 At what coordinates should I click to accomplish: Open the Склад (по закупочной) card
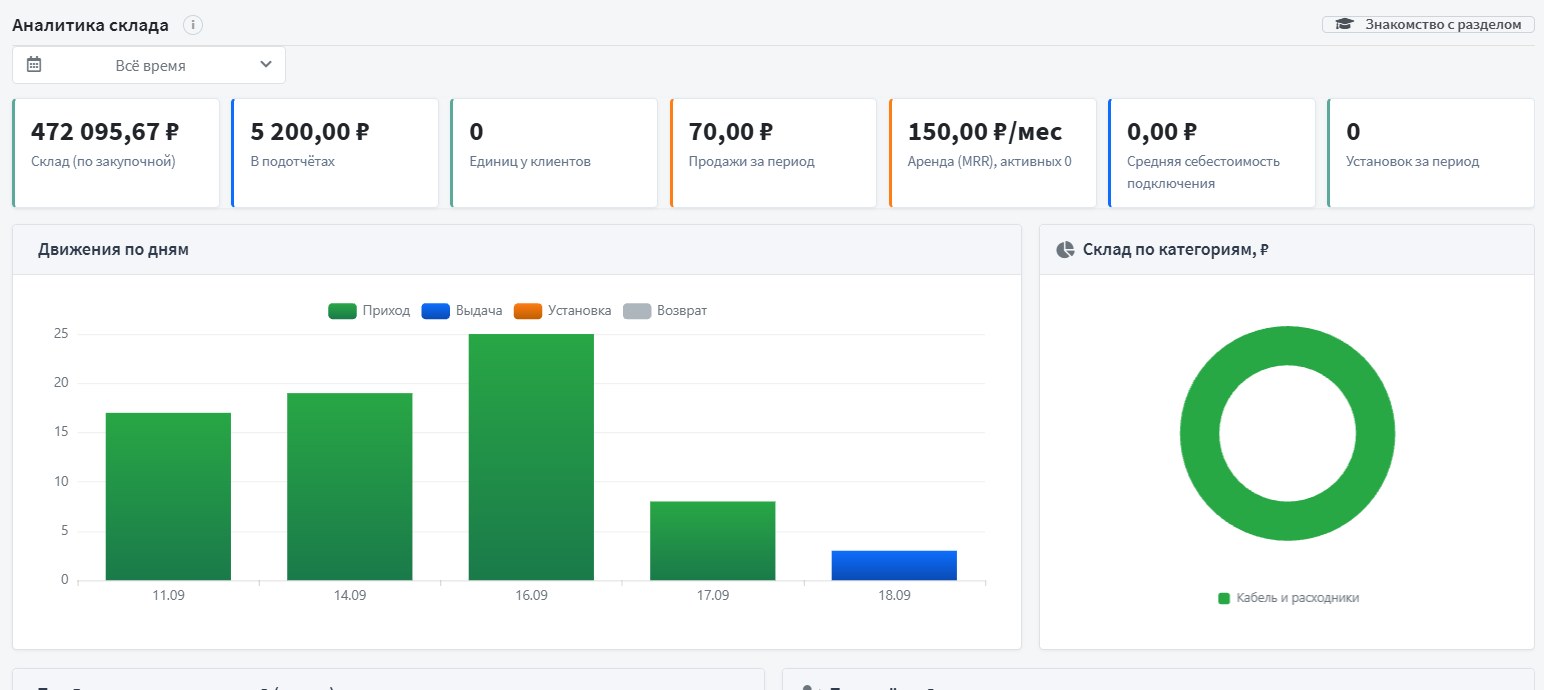click(x=116, y=153)
